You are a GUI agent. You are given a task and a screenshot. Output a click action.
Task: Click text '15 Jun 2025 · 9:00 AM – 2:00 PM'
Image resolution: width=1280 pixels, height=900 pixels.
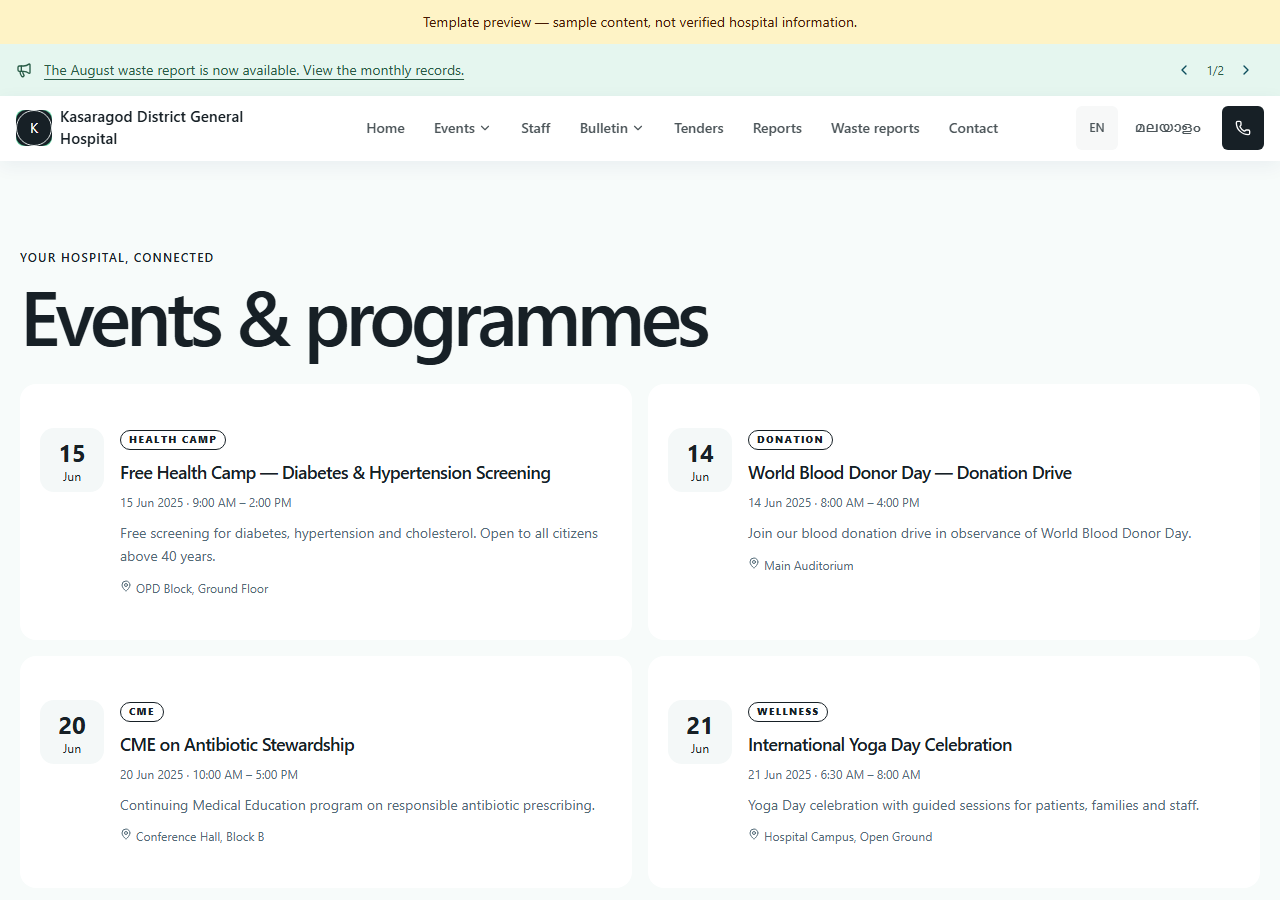[x=206, y=503]
